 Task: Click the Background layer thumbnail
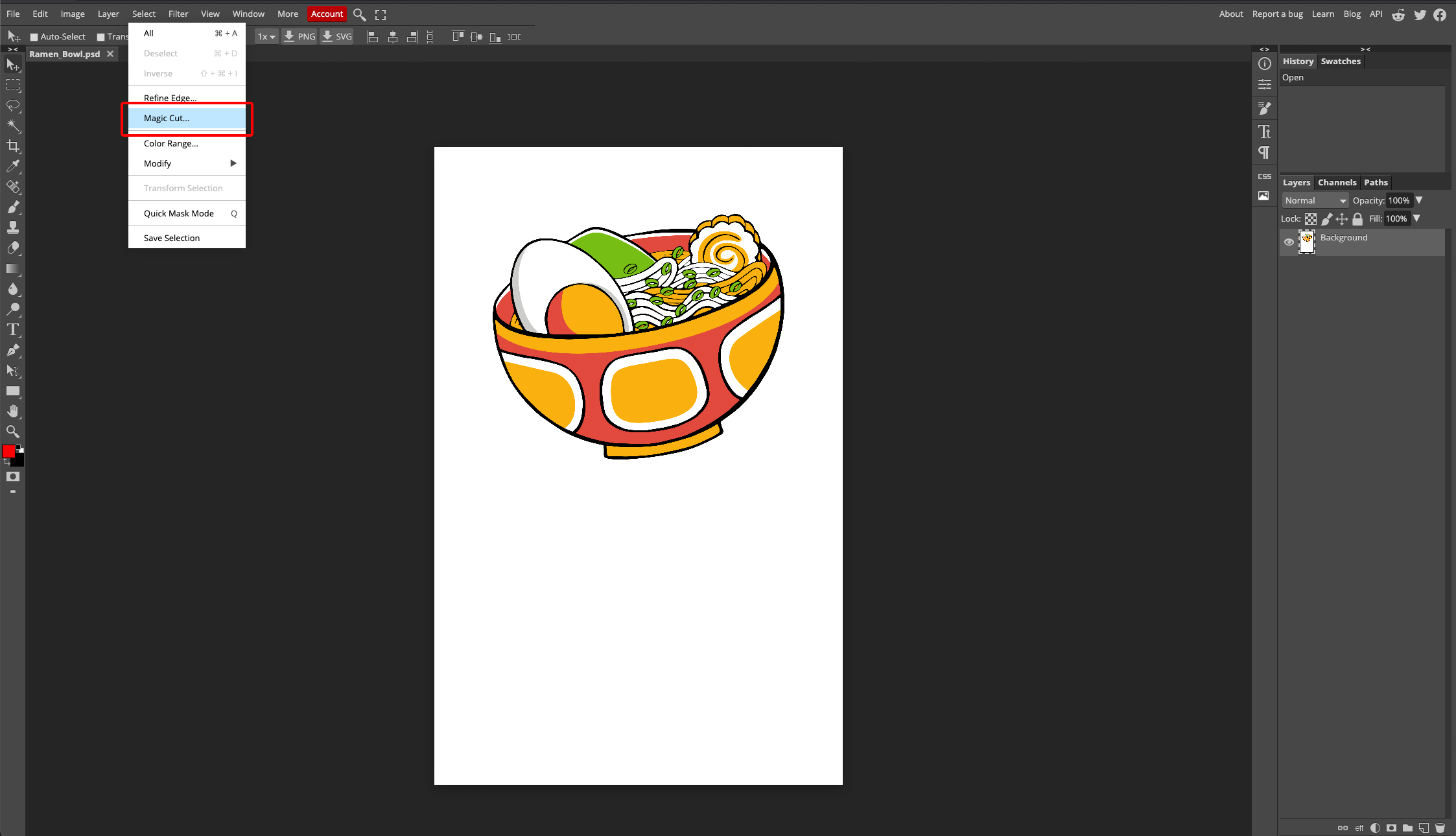(1307, 242)
